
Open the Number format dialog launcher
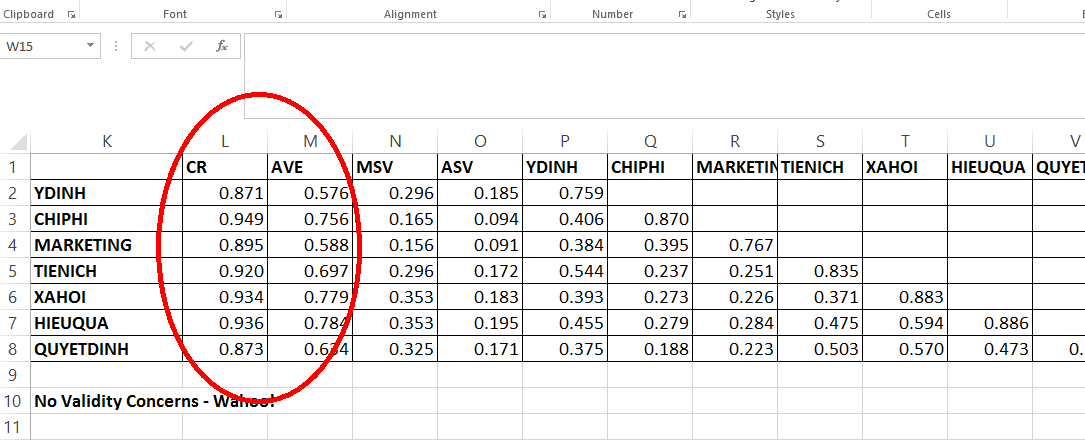coord(682,15)
